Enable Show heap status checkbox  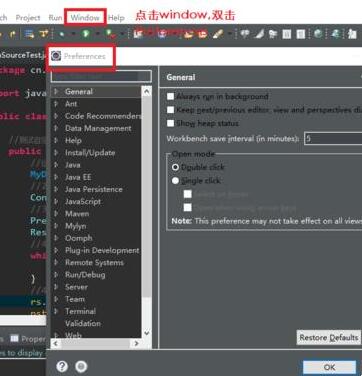click(170, 123)
